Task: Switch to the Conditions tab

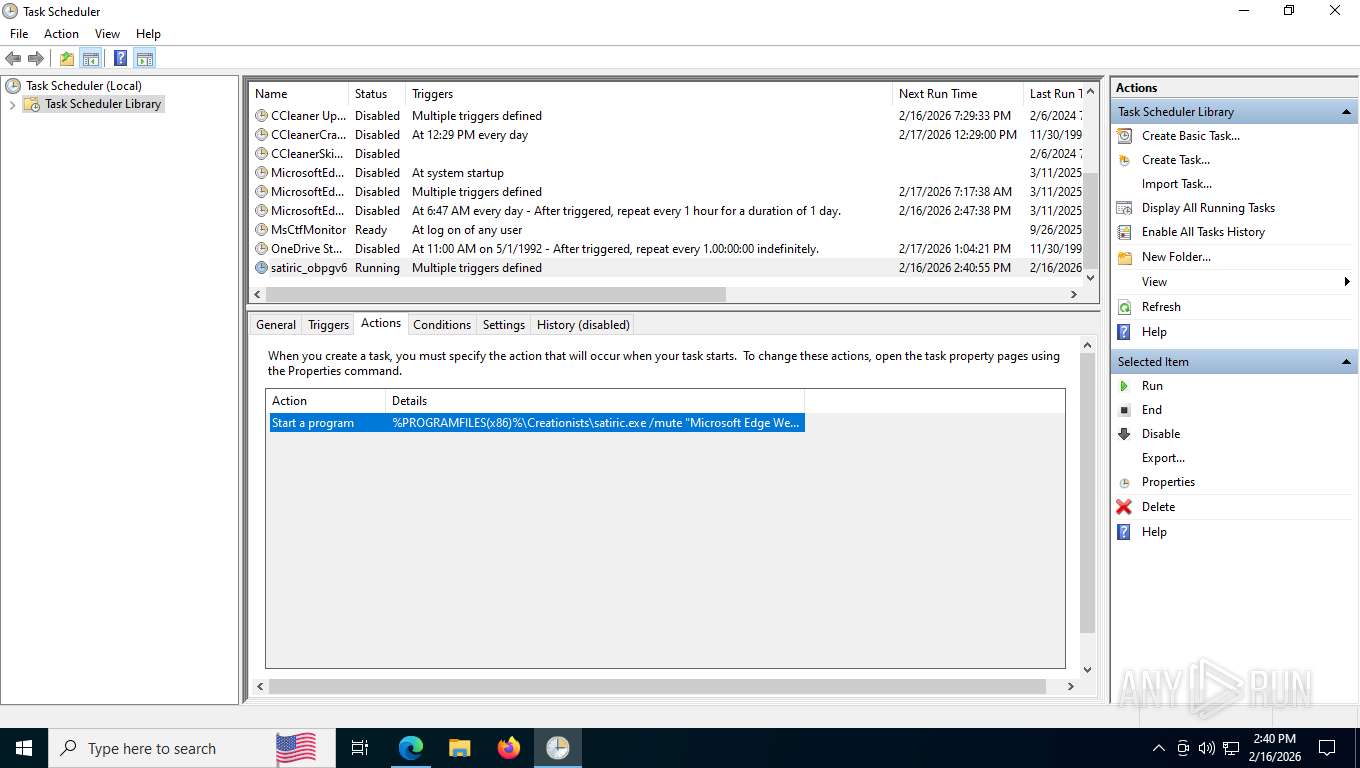Action: point(441,325)
